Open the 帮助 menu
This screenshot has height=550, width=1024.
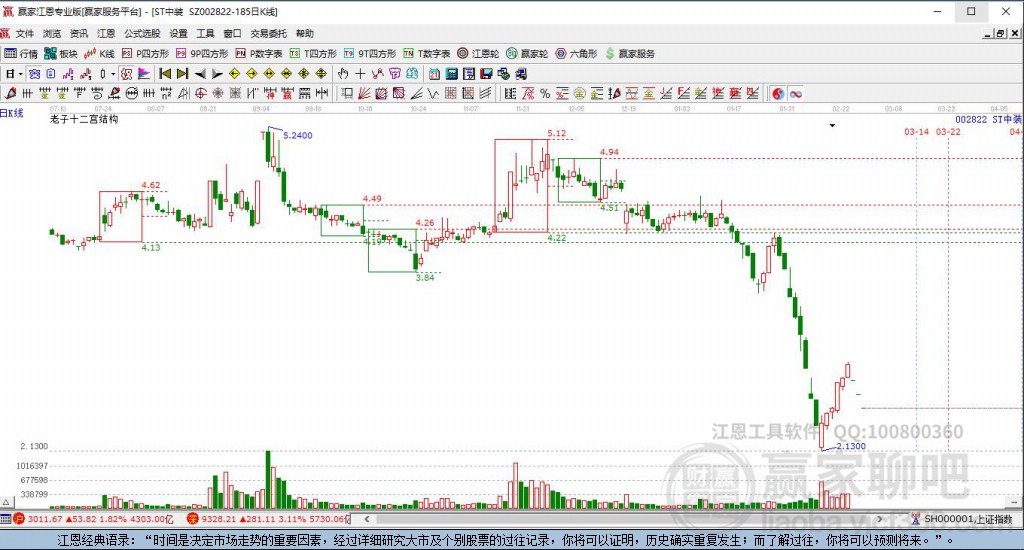click(304, 33)
